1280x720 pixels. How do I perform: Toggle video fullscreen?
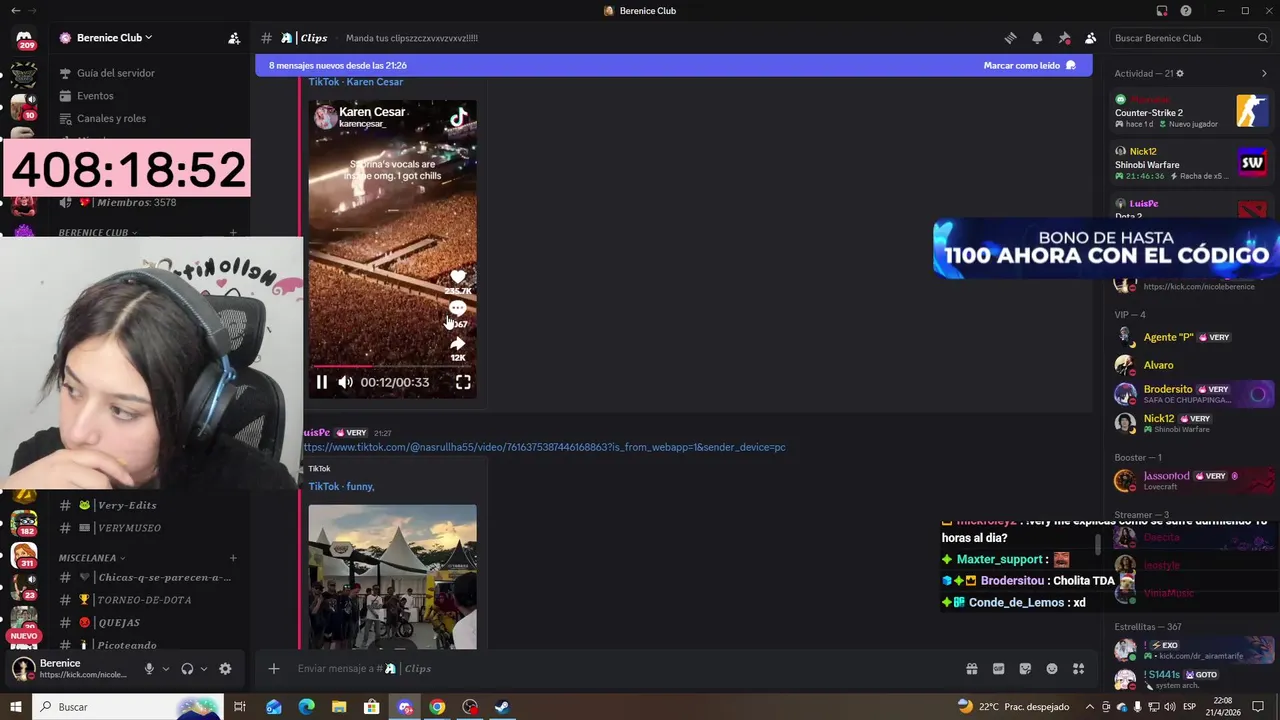(x=463, y=382)
